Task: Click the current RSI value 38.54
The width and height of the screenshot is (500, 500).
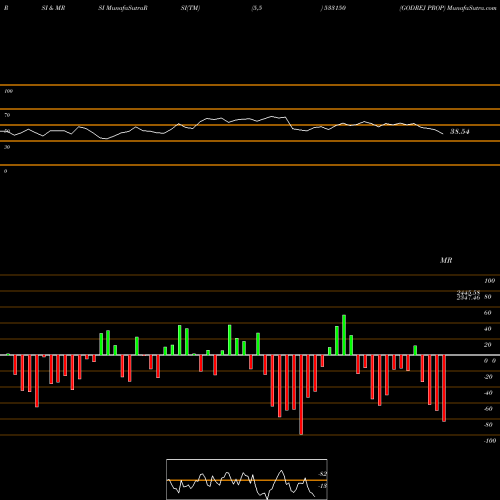Action: [460, 132]
